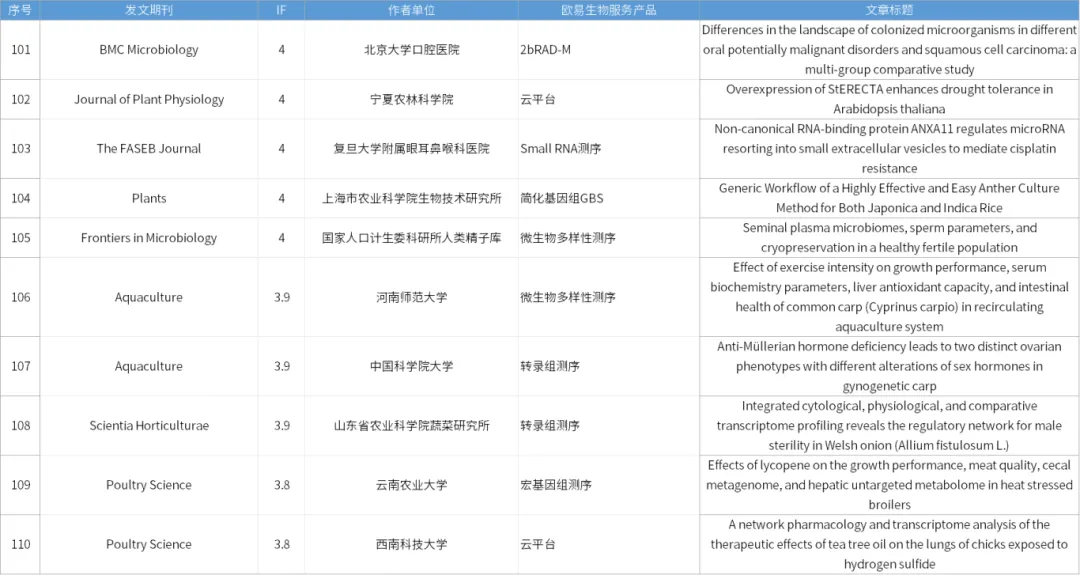
Task: Select the 国家人口计生委科研所人类精子库 cell
Action: 411,238
